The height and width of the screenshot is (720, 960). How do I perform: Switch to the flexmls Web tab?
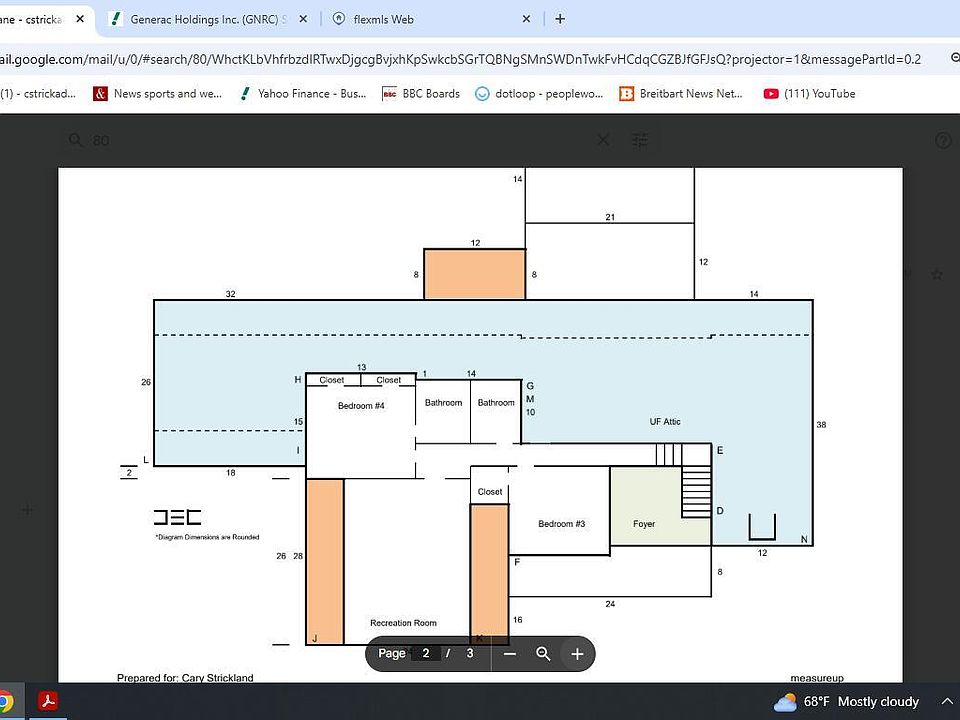383,19
